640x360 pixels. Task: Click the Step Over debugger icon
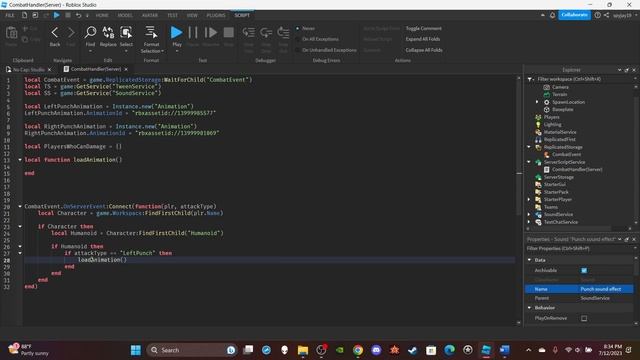266,33
